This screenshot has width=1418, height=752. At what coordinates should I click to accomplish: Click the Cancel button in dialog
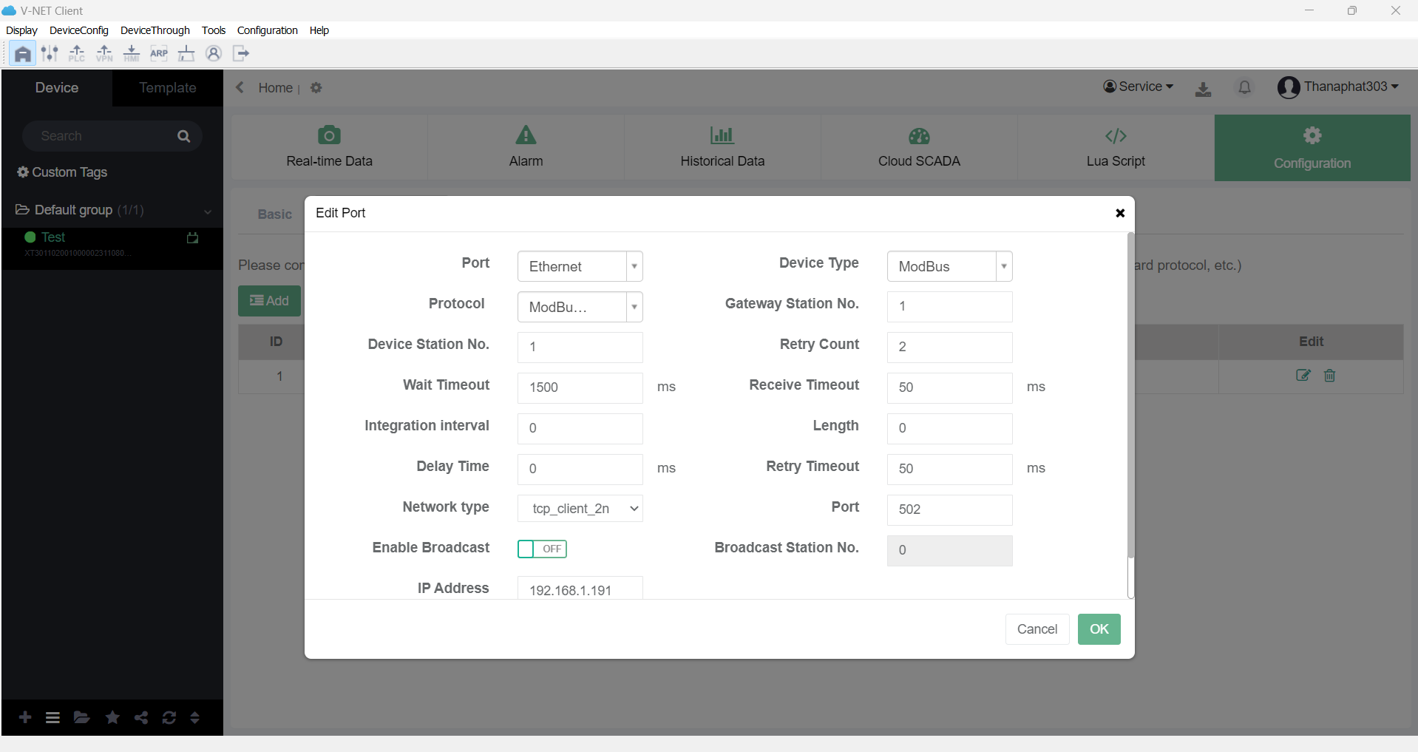[1036, 629]
